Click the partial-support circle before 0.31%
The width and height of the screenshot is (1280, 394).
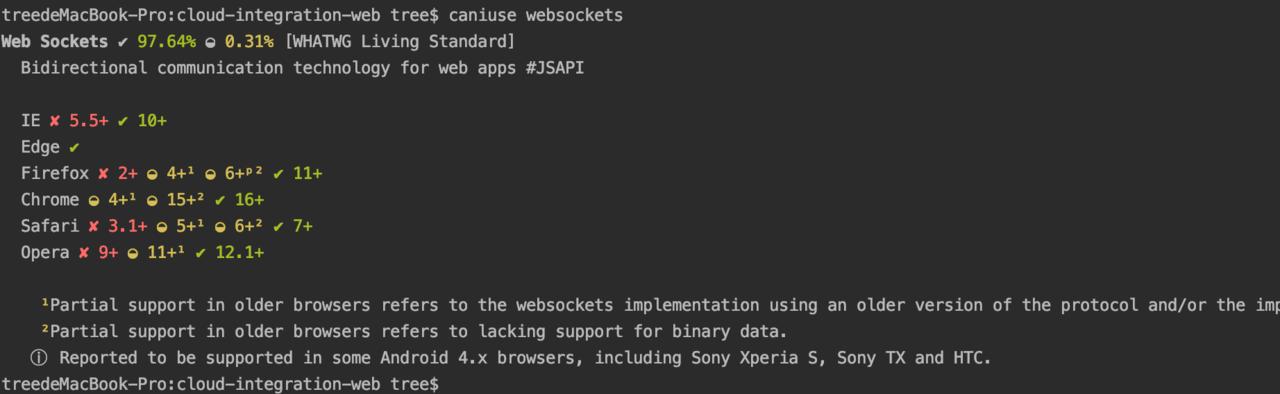point(210,42)
